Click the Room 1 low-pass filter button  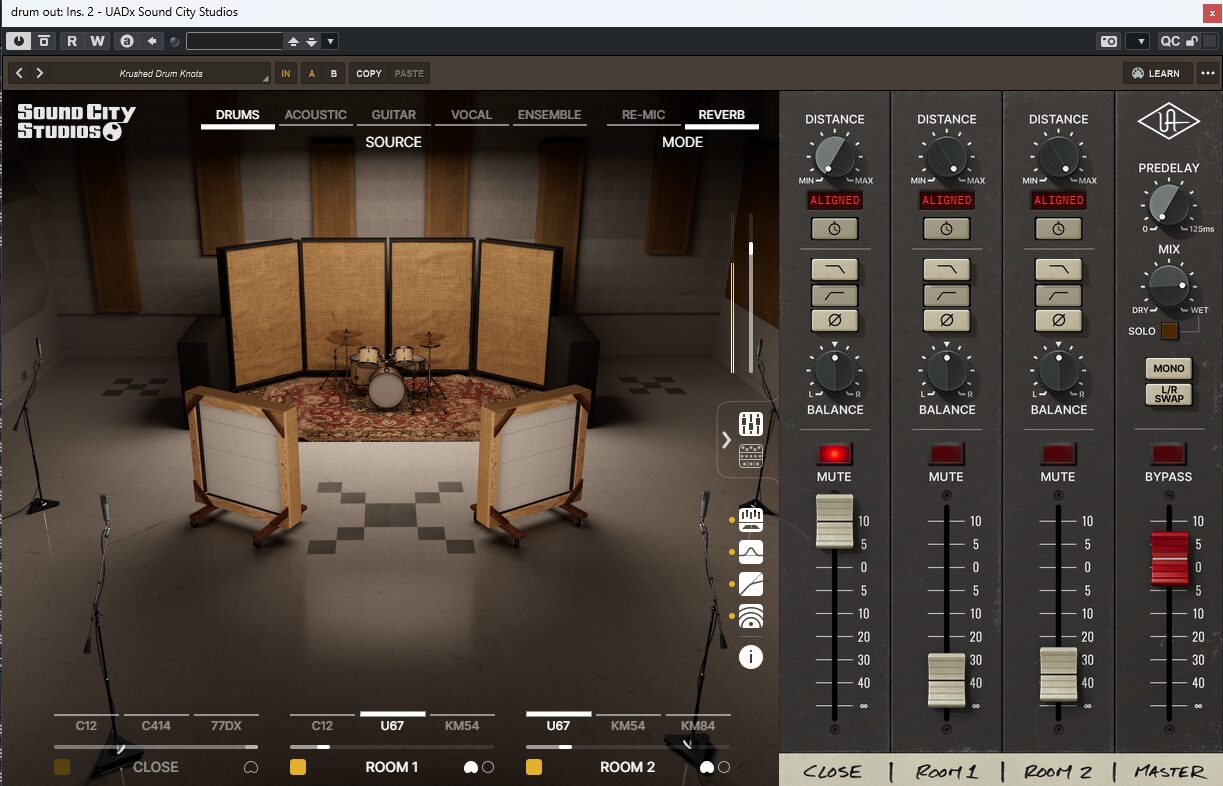[946, 269]
